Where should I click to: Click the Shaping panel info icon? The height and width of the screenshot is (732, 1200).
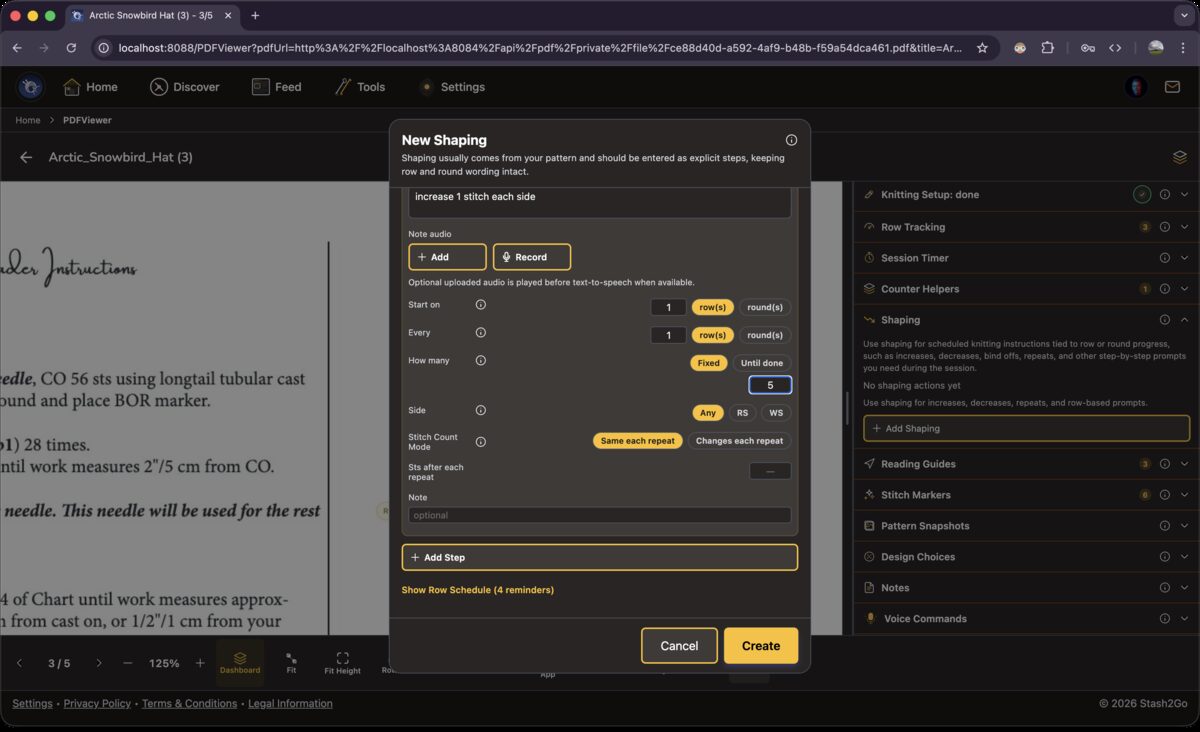(1164, 319)
